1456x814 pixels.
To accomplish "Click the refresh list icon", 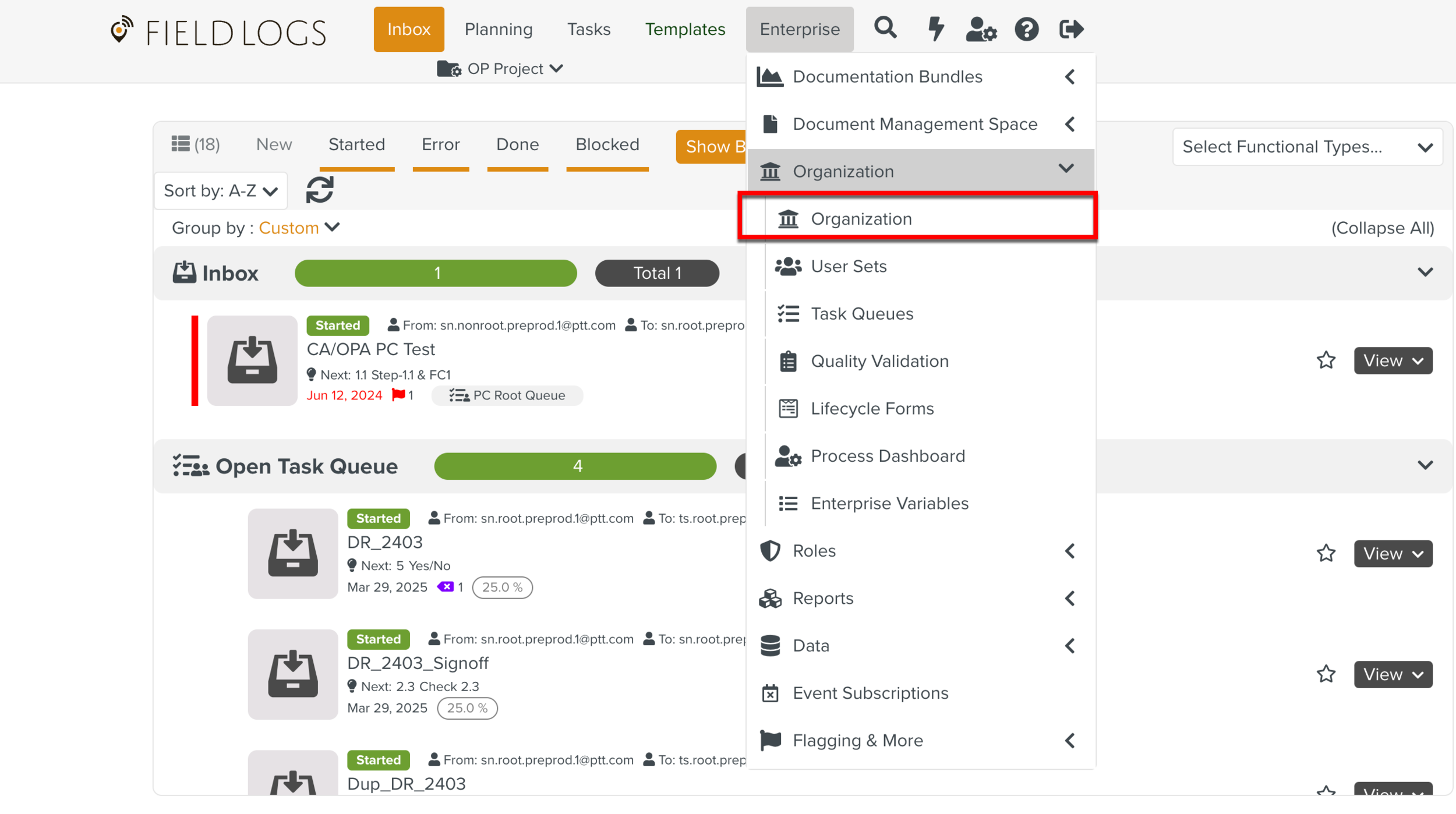I will point(320,190).
